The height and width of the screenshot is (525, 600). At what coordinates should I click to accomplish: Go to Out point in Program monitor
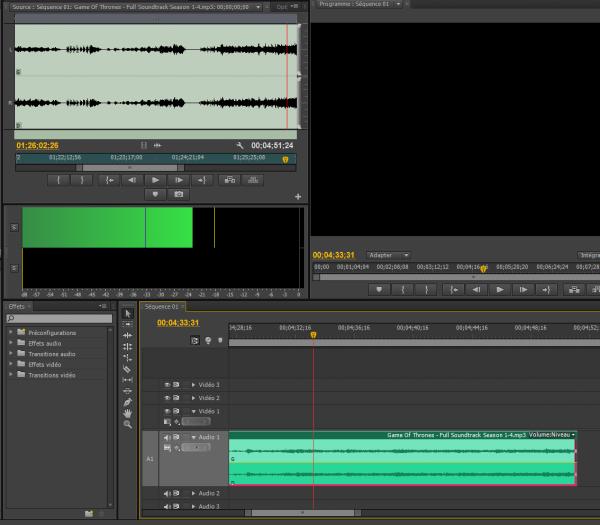(546, 290)
